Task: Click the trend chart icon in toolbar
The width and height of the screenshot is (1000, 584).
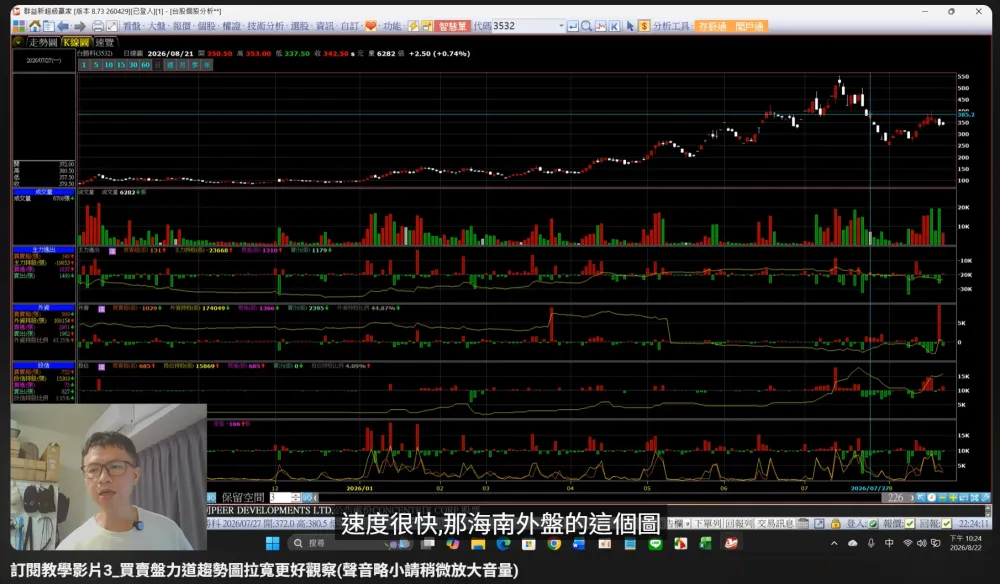Action: (601, 26)
